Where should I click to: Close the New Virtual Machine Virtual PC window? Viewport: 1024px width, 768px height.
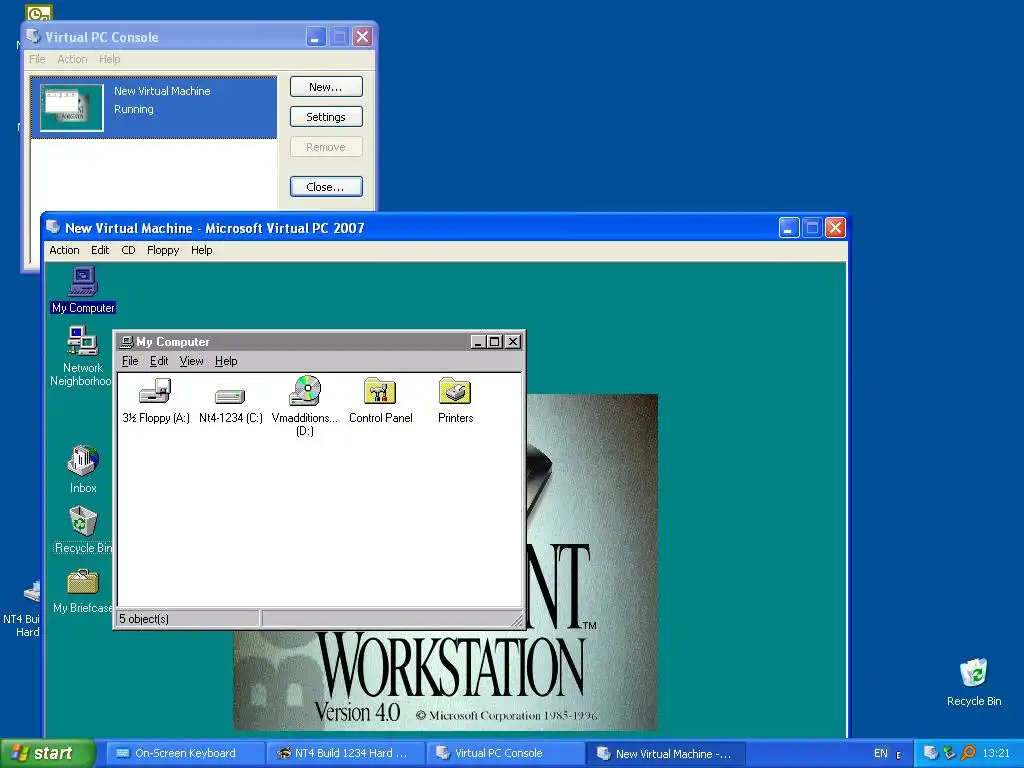[x=835, y=227]
